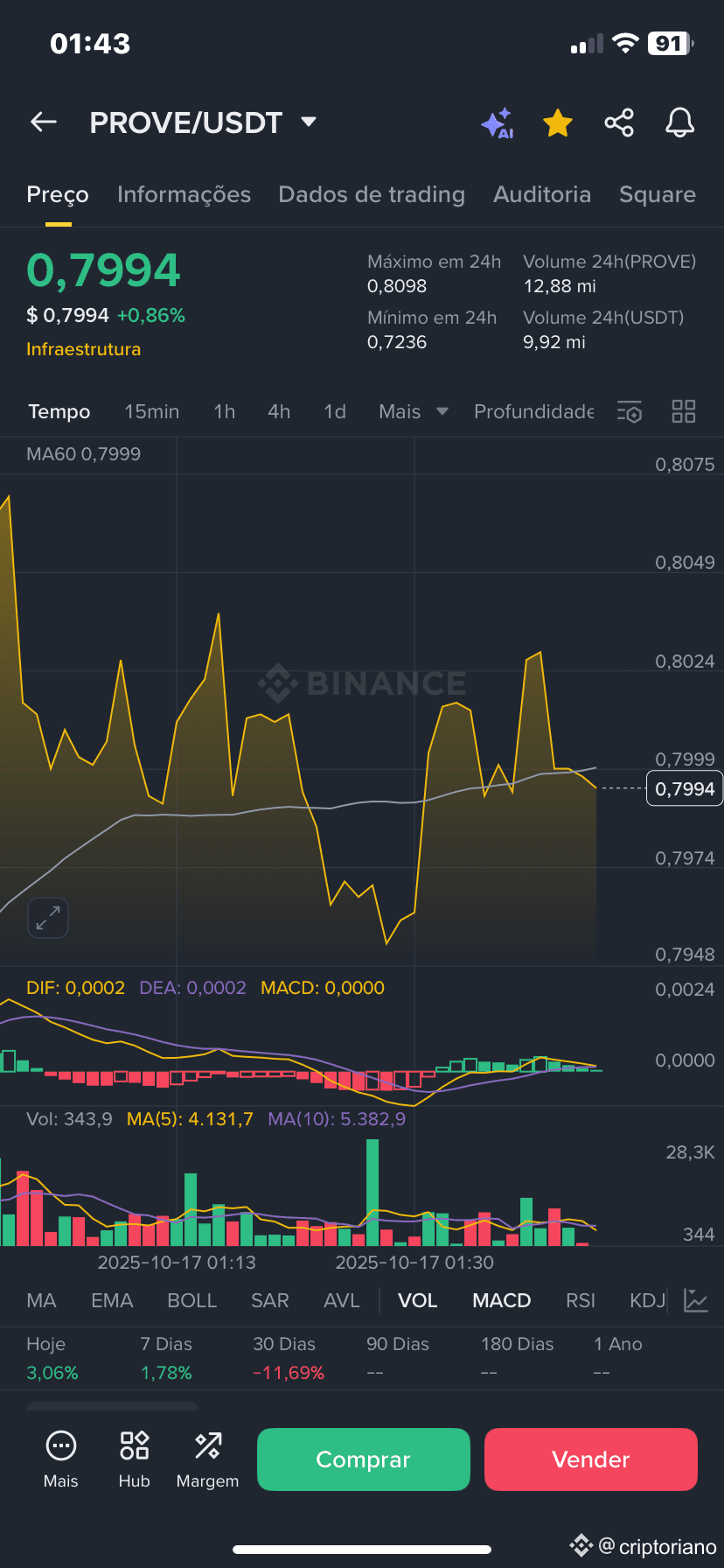Tap the Infraestrutura category link
This screenshot has width=724, height=1568.
pyautogui.click(x=83, y=349)
